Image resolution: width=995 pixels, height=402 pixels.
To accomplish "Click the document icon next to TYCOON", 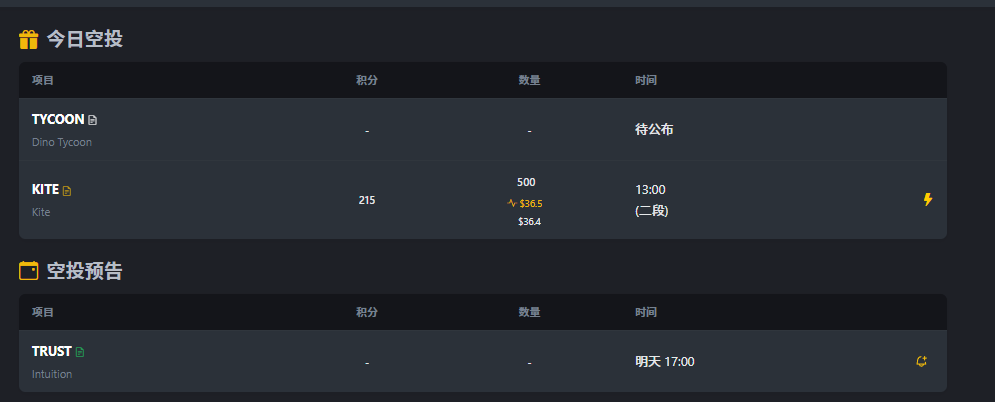I will (x=93, y=120).
